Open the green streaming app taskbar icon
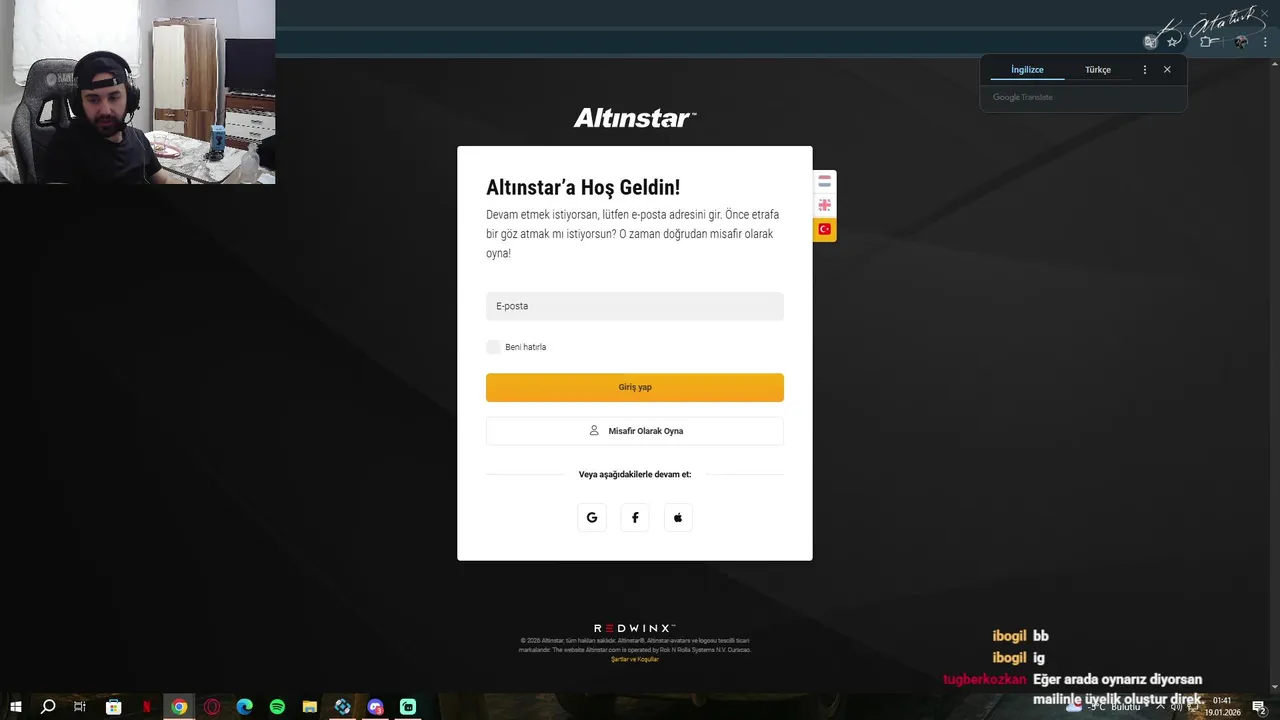1280x720 pixels. click(x=408, y=707)
